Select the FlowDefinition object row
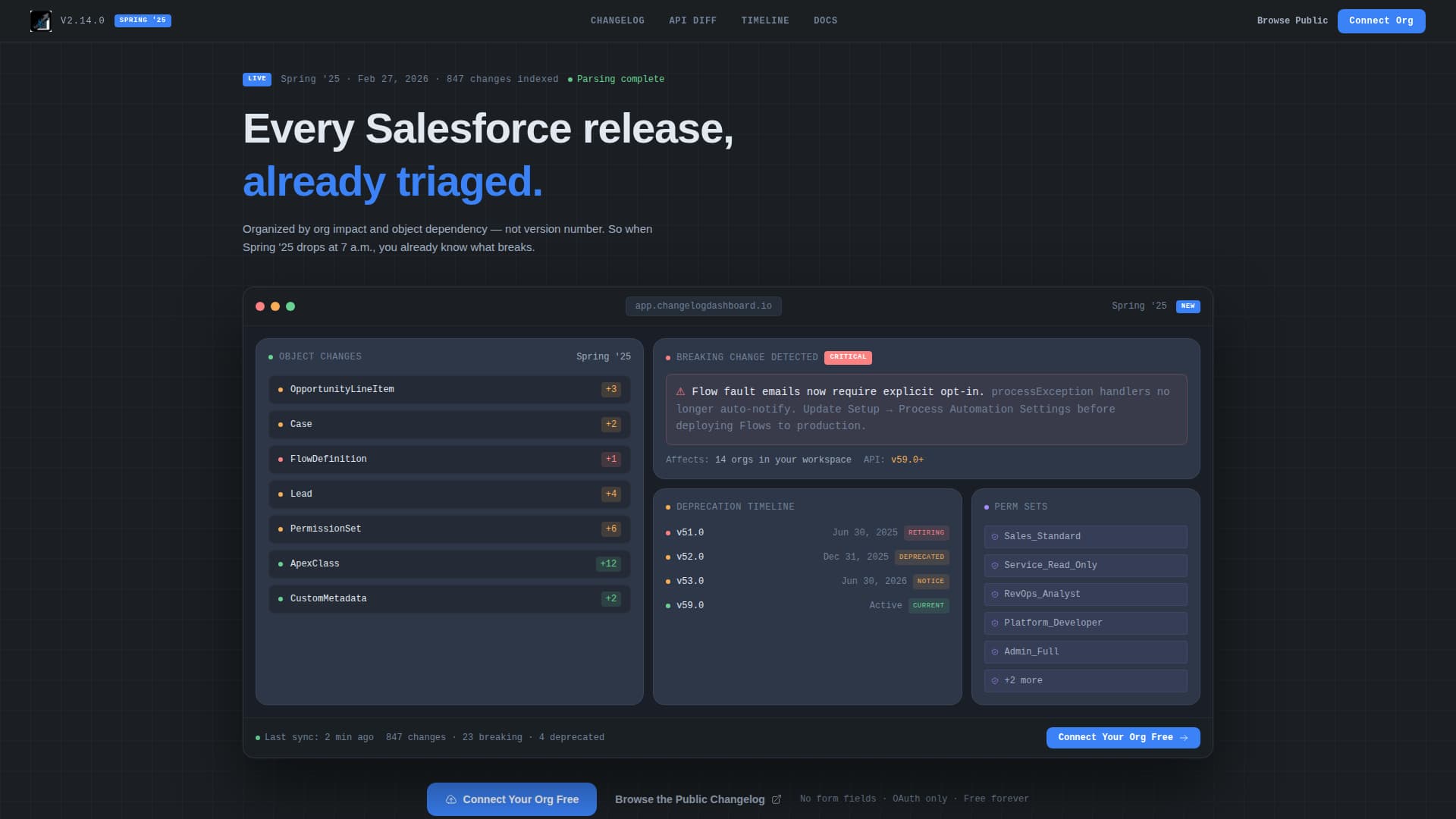The image size is (1456, 819). coord(450,459)
